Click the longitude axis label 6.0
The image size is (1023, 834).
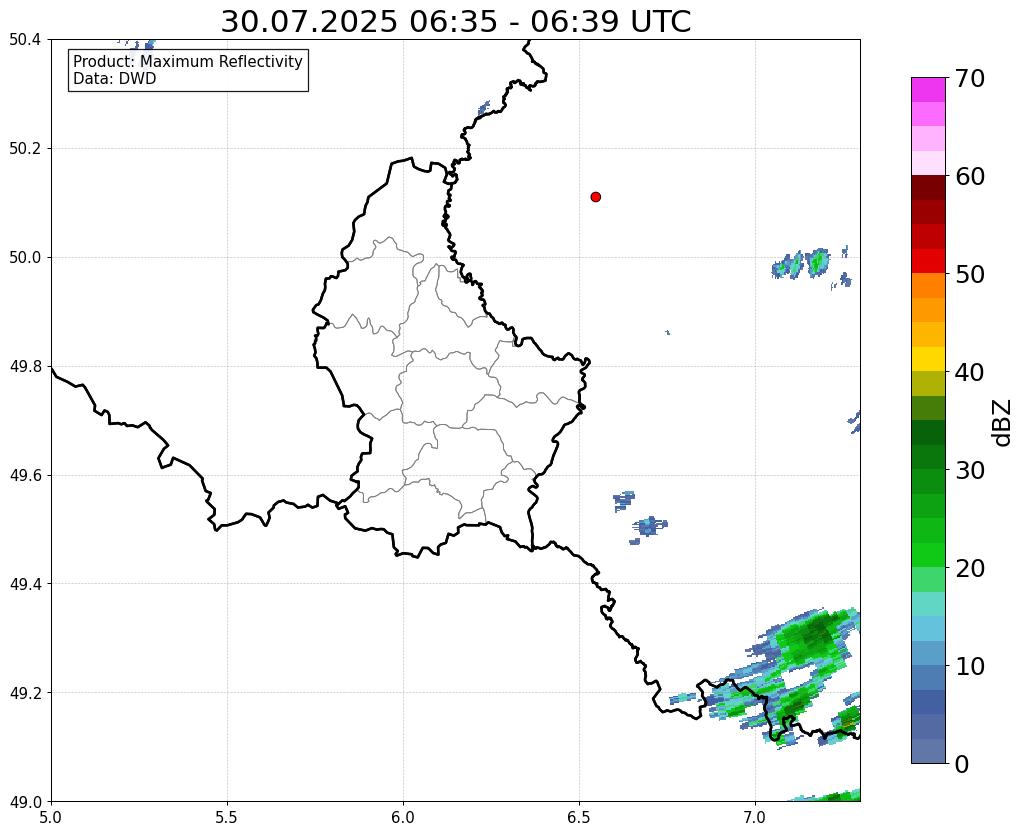(403, 817)
